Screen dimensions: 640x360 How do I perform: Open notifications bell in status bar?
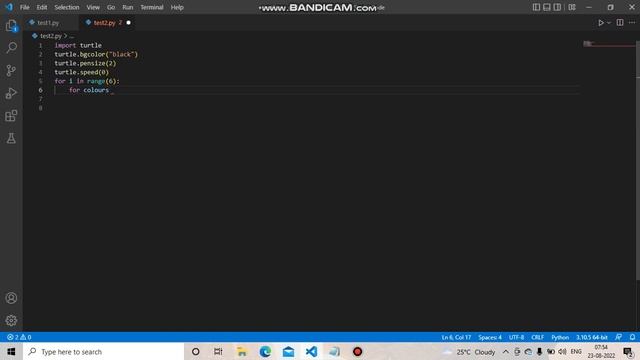click(x=632, y=337)
